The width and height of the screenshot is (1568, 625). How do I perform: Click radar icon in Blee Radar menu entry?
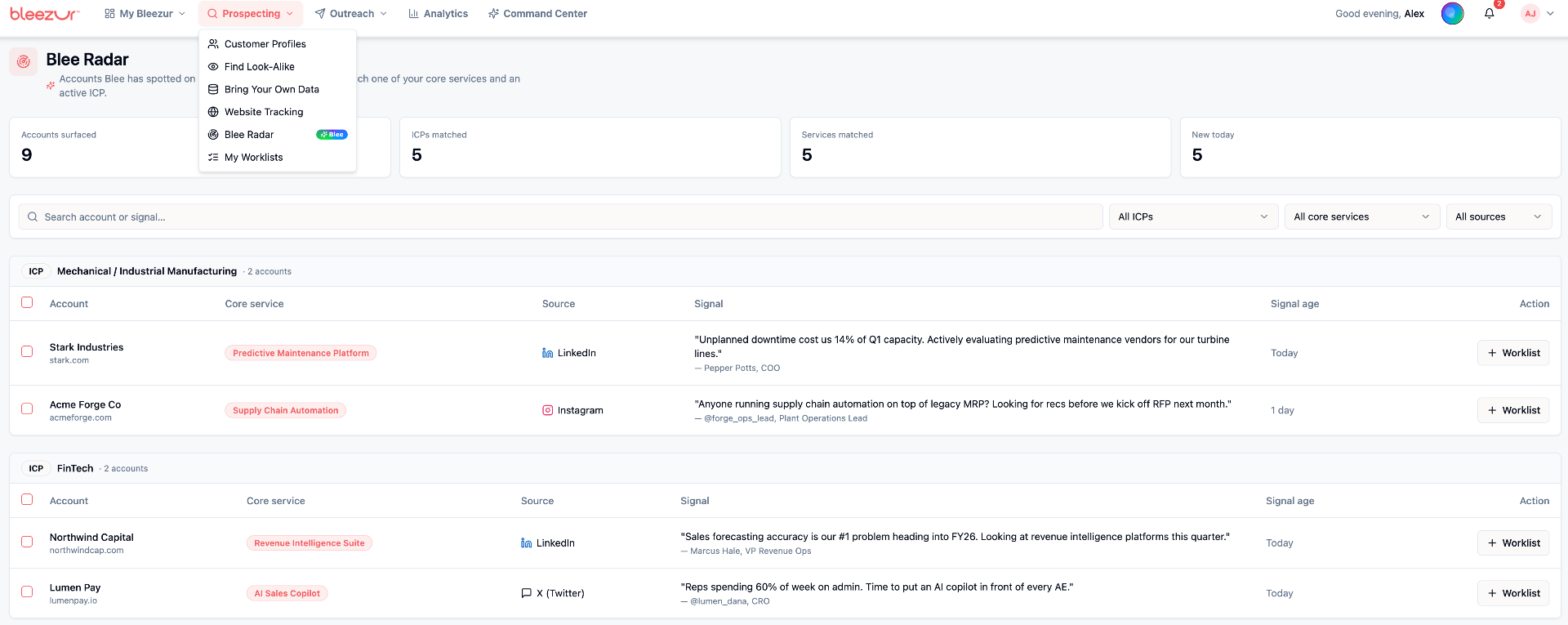pyautogui.click(x=213, y=135)
